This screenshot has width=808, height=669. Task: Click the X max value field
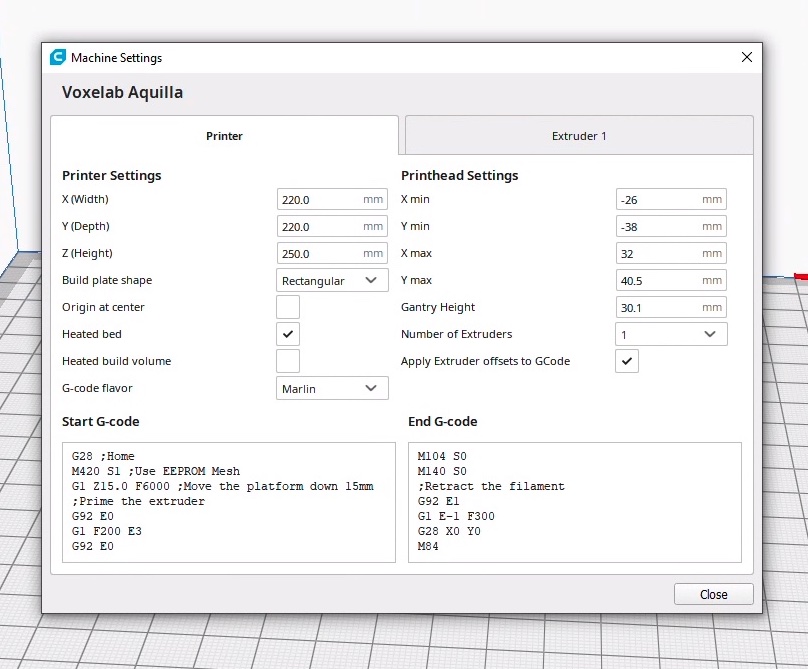pyautogui.click(x=671, y=253)
